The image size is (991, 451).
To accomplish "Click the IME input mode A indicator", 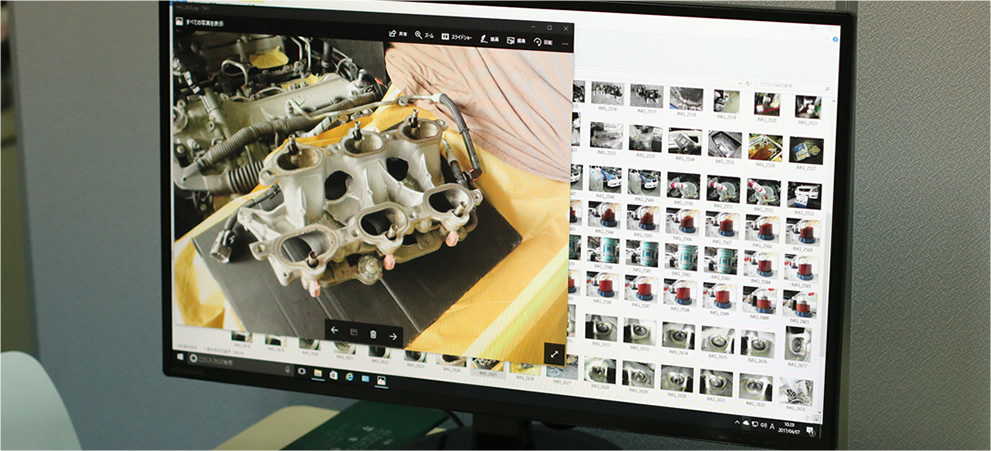I will [x=772, y=426].
